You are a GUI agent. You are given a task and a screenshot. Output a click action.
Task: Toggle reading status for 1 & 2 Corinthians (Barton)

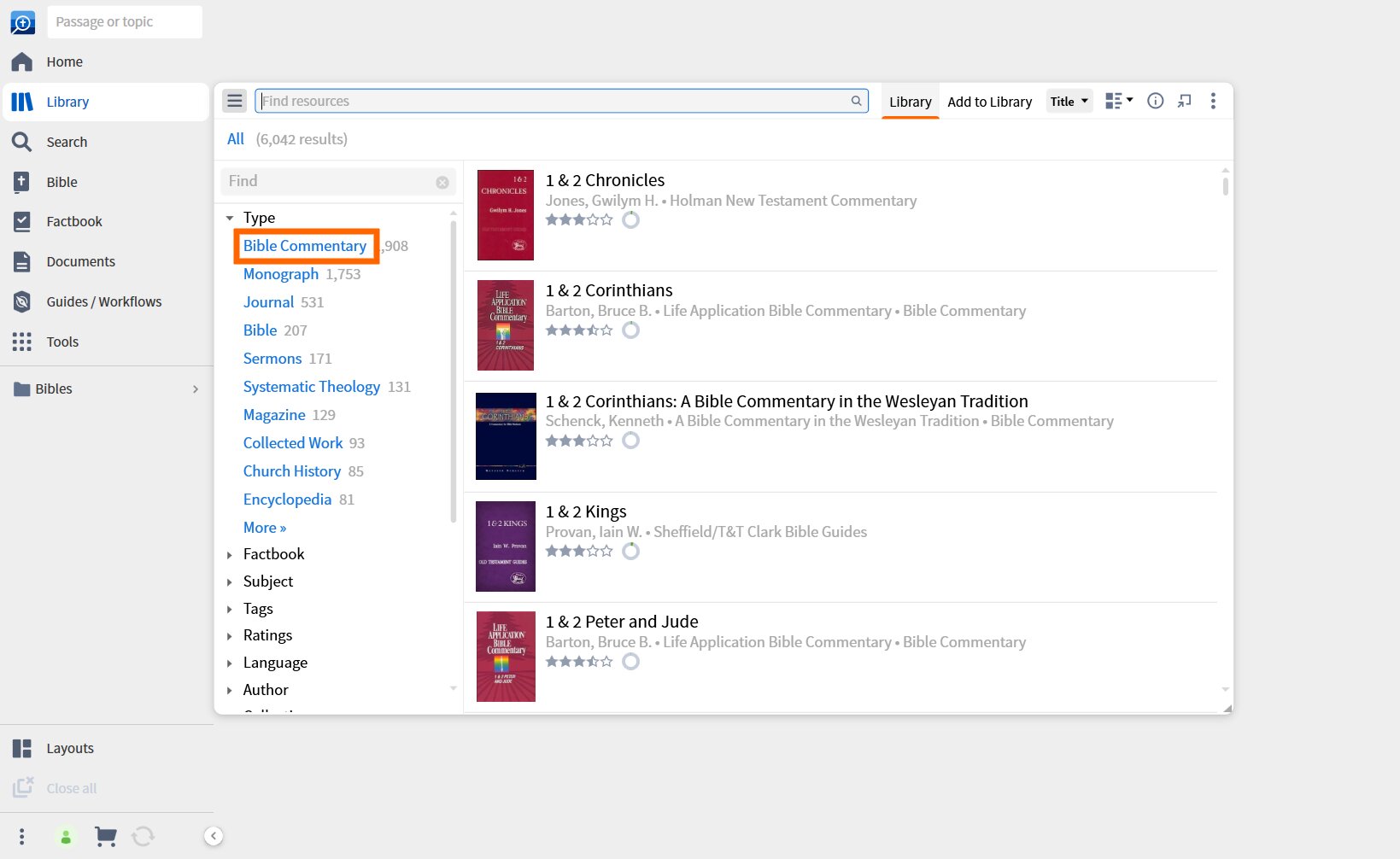point(630,330)
